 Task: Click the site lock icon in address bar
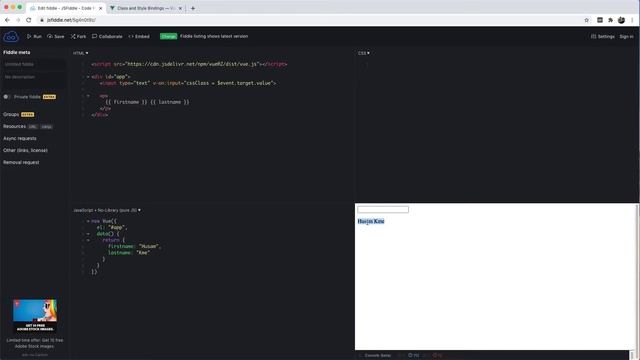tap(42, 20)
